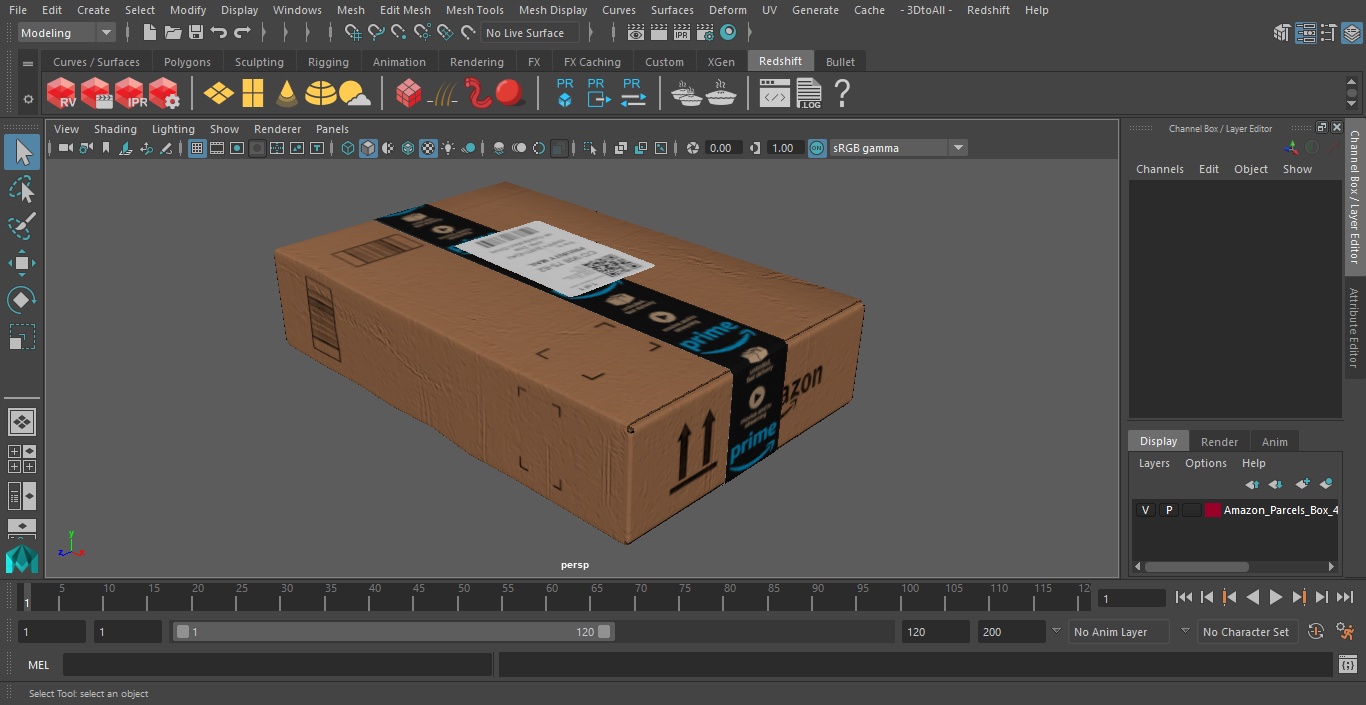Activate the Scale tool
Screen dimensions: 1366x705
click(x=22, y=337)
